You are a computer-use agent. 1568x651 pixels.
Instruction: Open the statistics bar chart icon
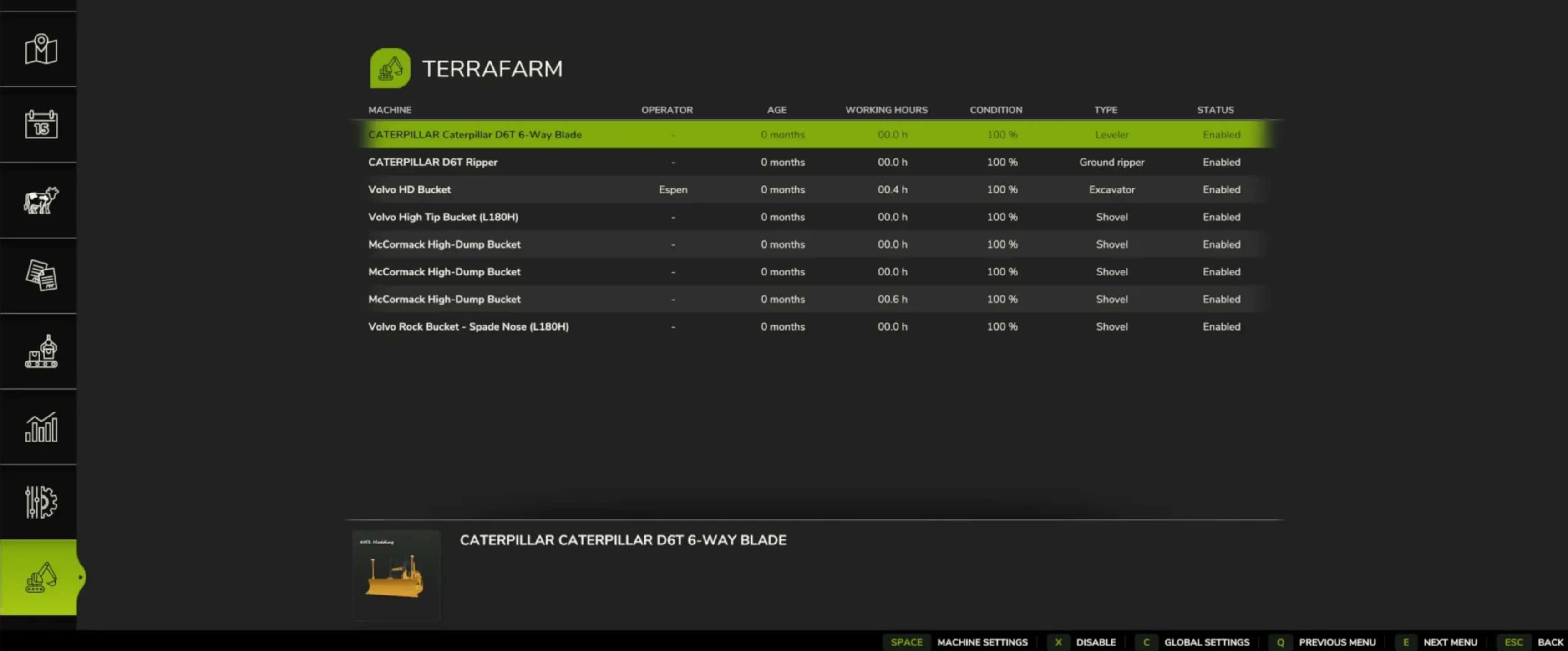click(40, 427)
